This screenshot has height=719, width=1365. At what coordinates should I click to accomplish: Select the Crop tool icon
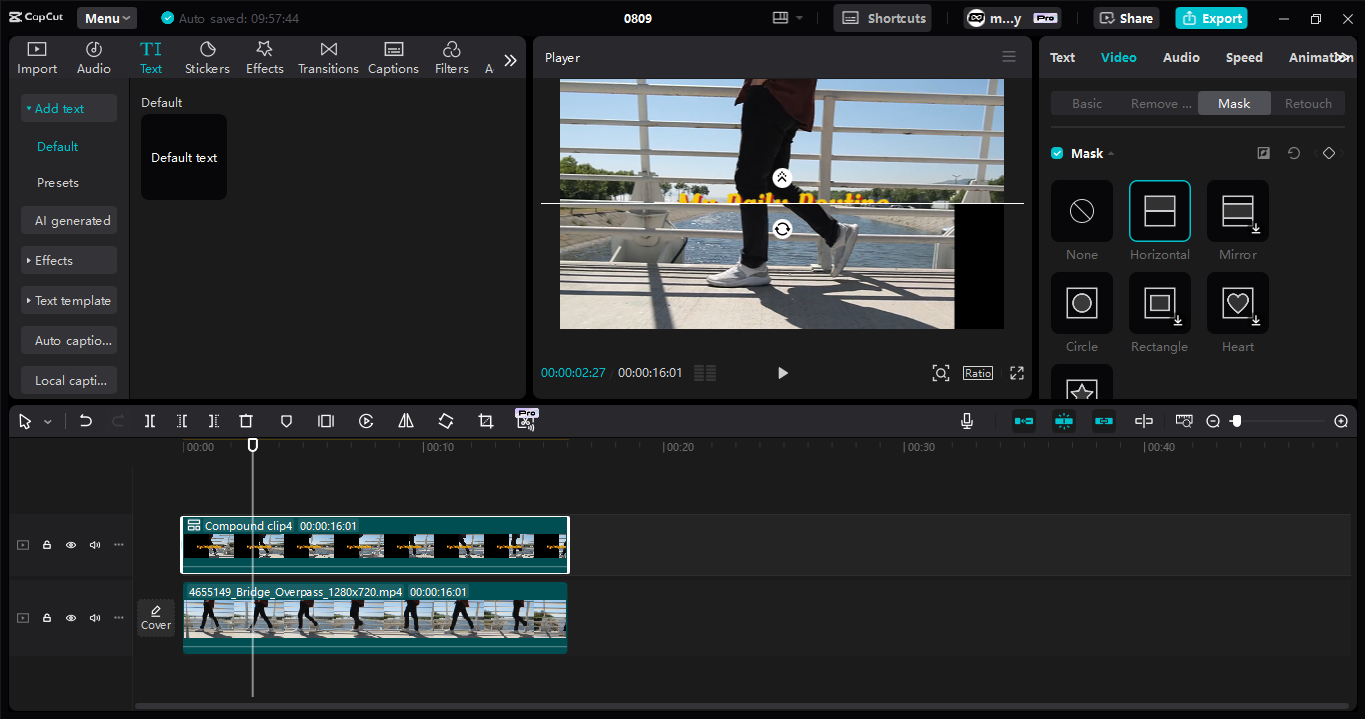coord(486,421)
